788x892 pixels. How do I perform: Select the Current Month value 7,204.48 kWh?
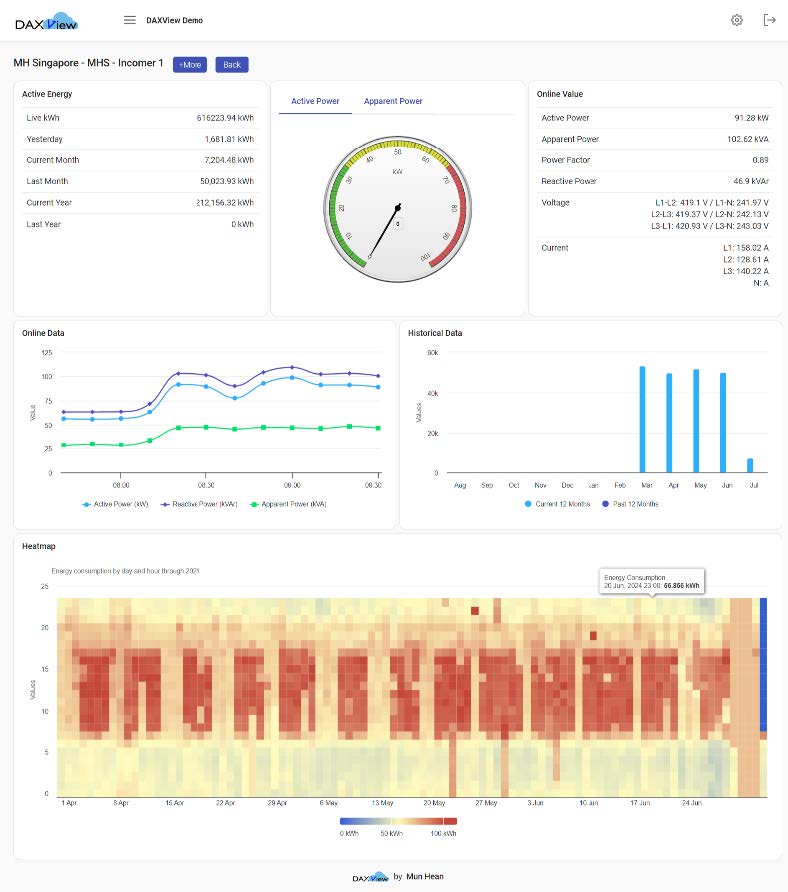[229, 160]
